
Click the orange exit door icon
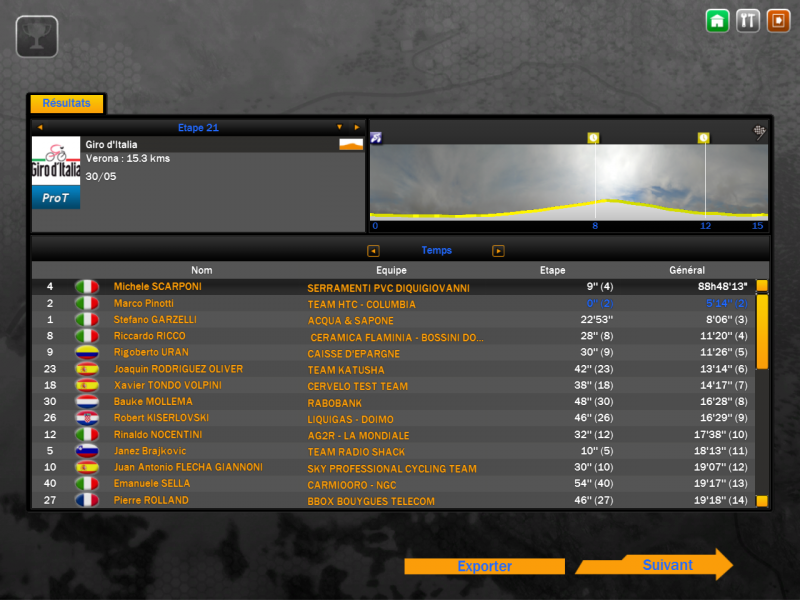pos(779,21)
